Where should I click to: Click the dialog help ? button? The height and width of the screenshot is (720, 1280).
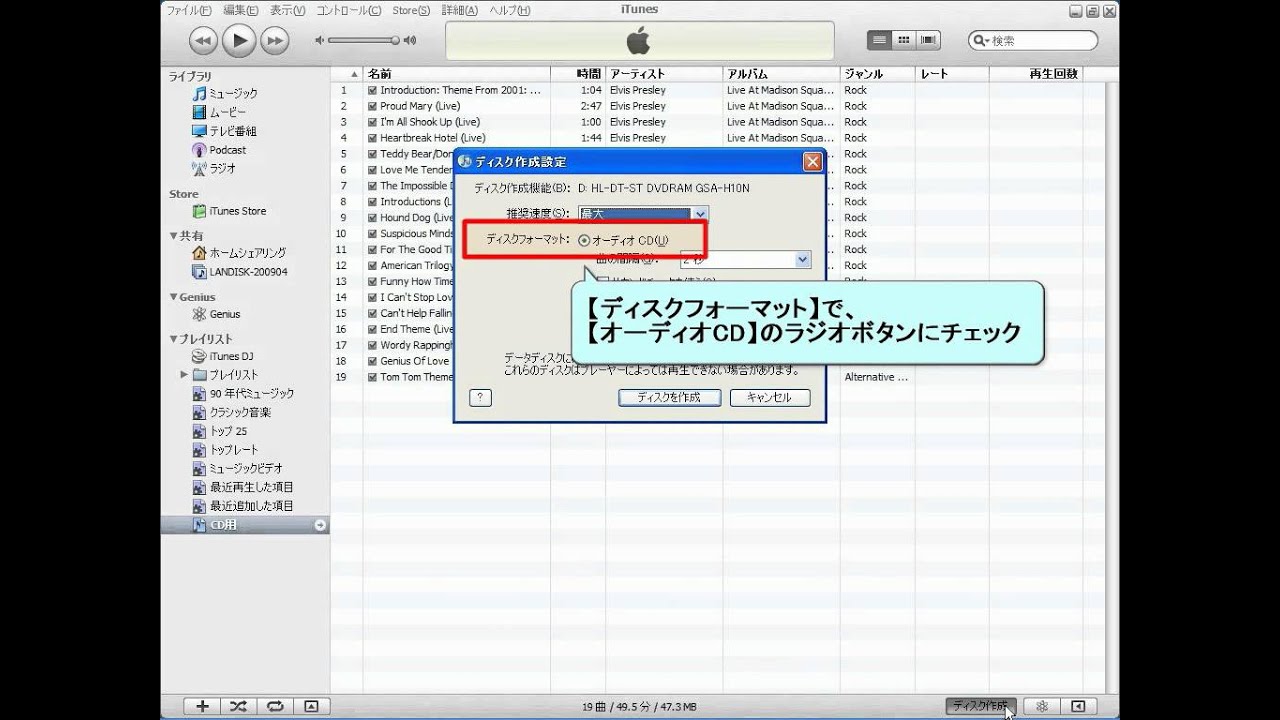[x=480, y=397]
